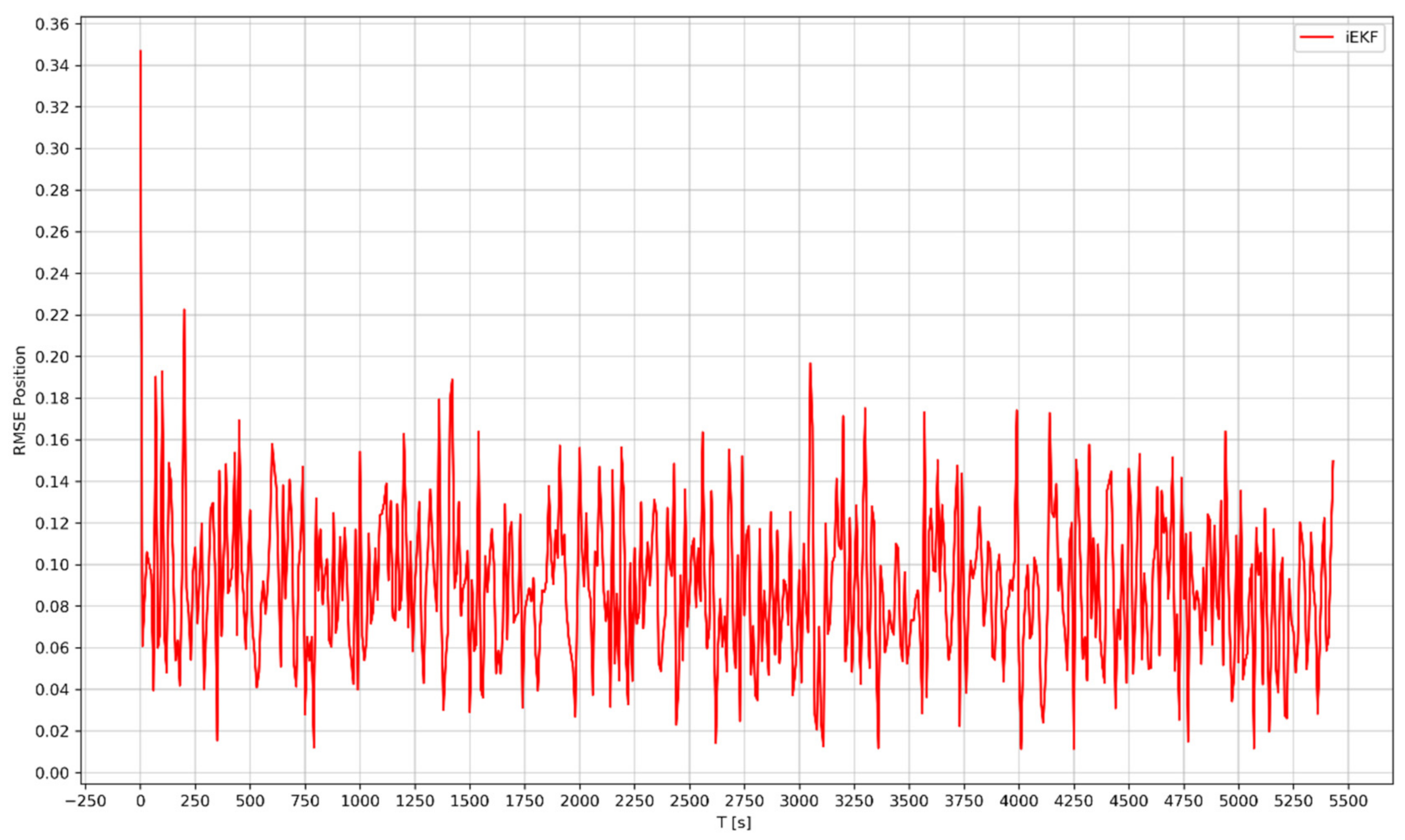The width and height of the screenshot is (1405, 840).
Task: Click the RMSE Position y-axis title
Action: coord(20,400)
